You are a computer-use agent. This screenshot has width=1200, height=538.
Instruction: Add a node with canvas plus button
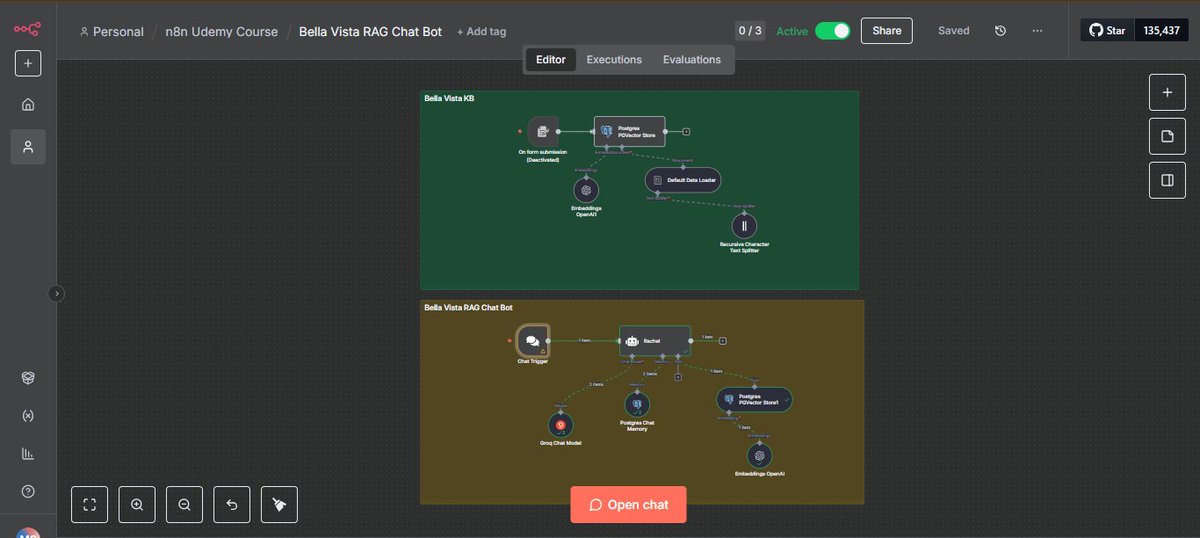point(1167,92)
